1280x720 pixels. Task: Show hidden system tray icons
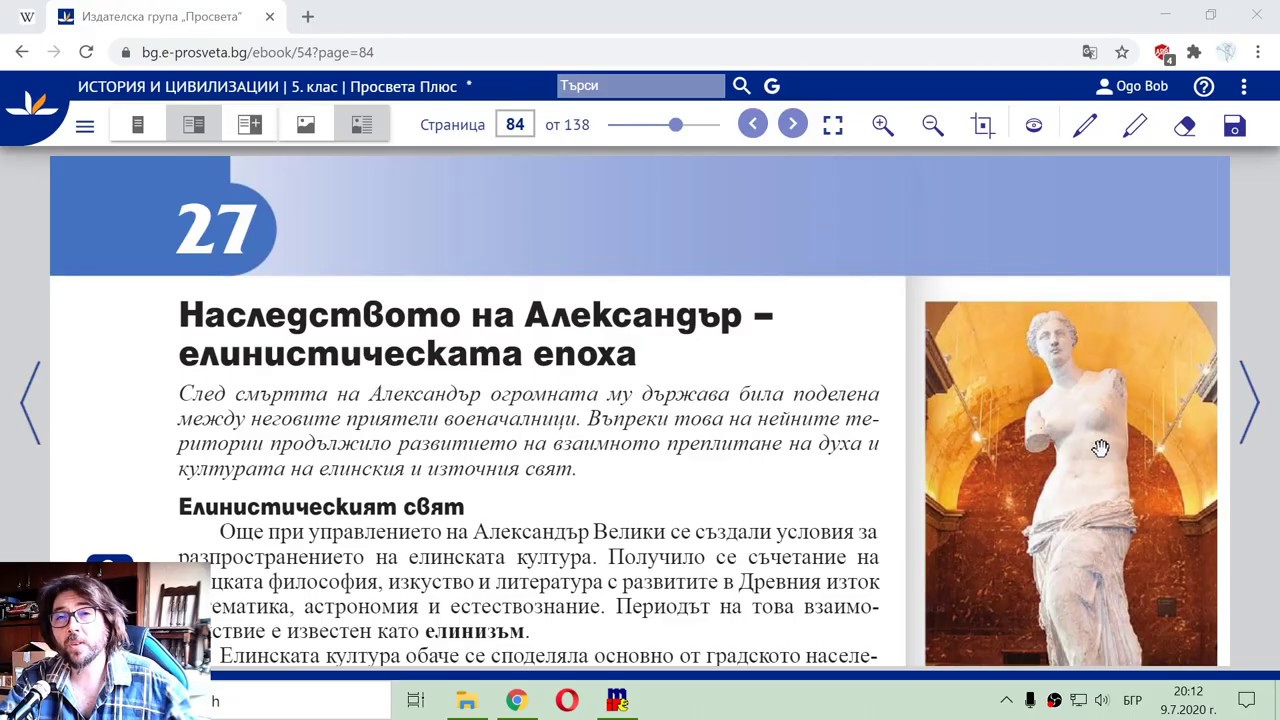[x=1006, y=700]
